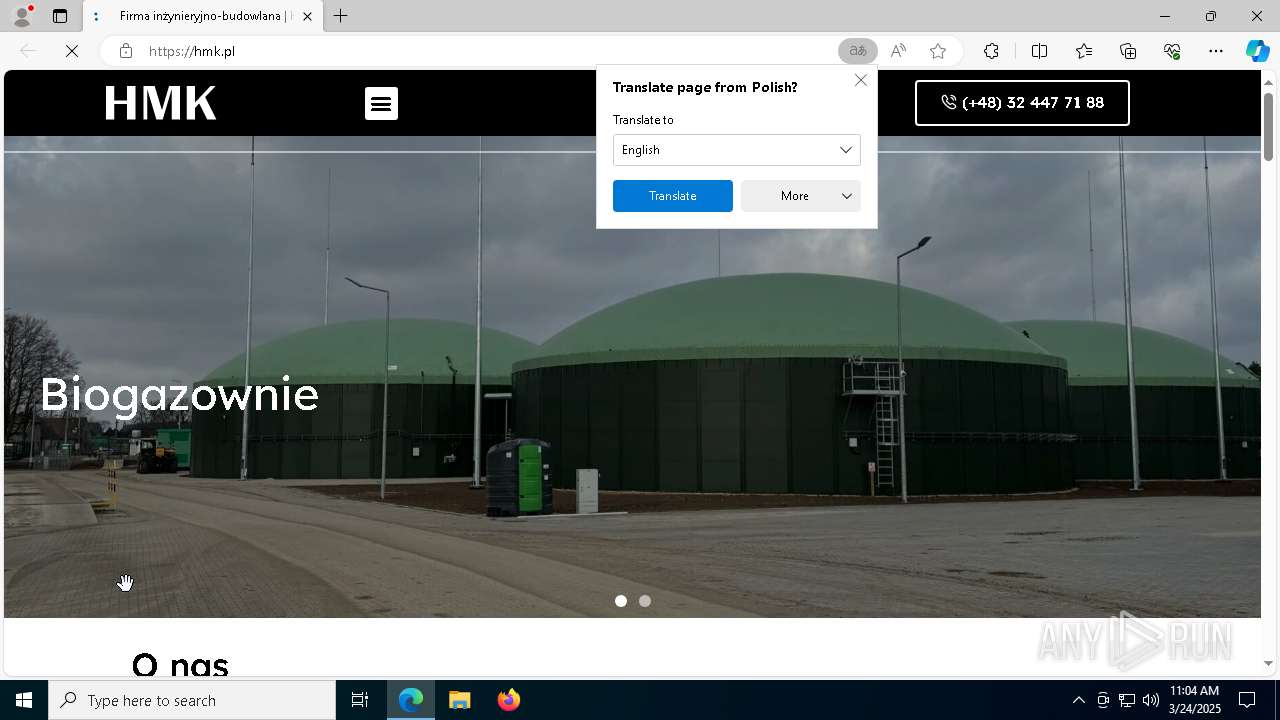The width and height of the screenshot is (1280, 720).
Task: Open the Windows Start menu
Action: click(24, 700)
